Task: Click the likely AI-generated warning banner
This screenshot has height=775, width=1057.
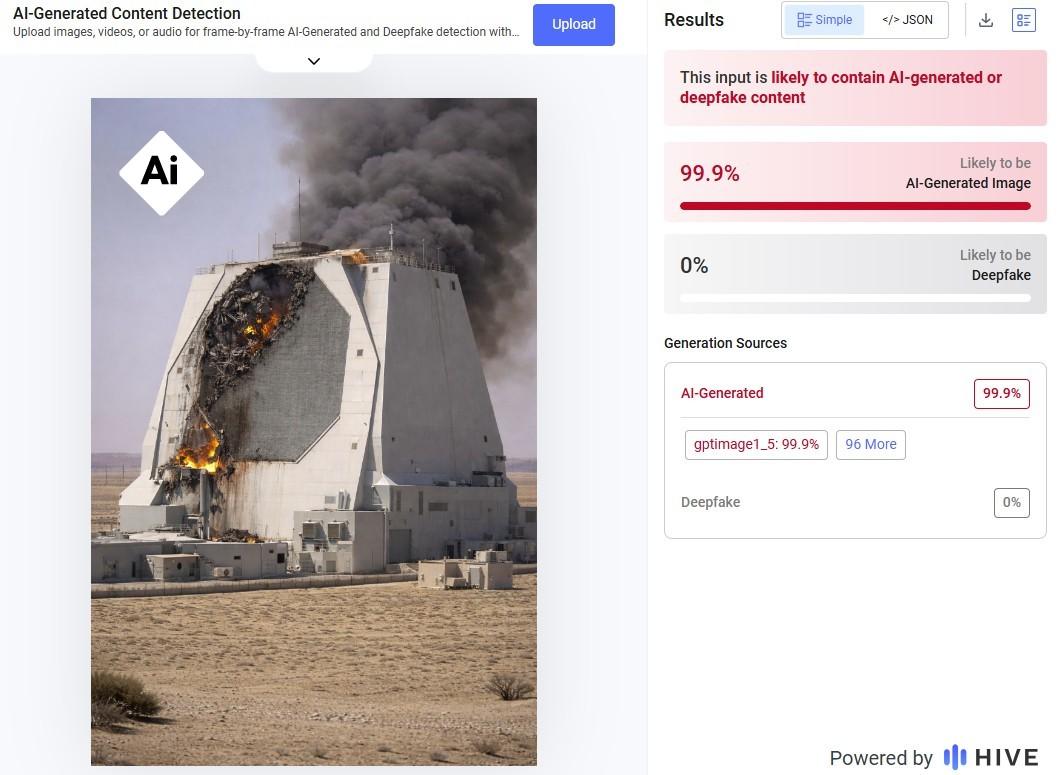Action: coord(855,88)
